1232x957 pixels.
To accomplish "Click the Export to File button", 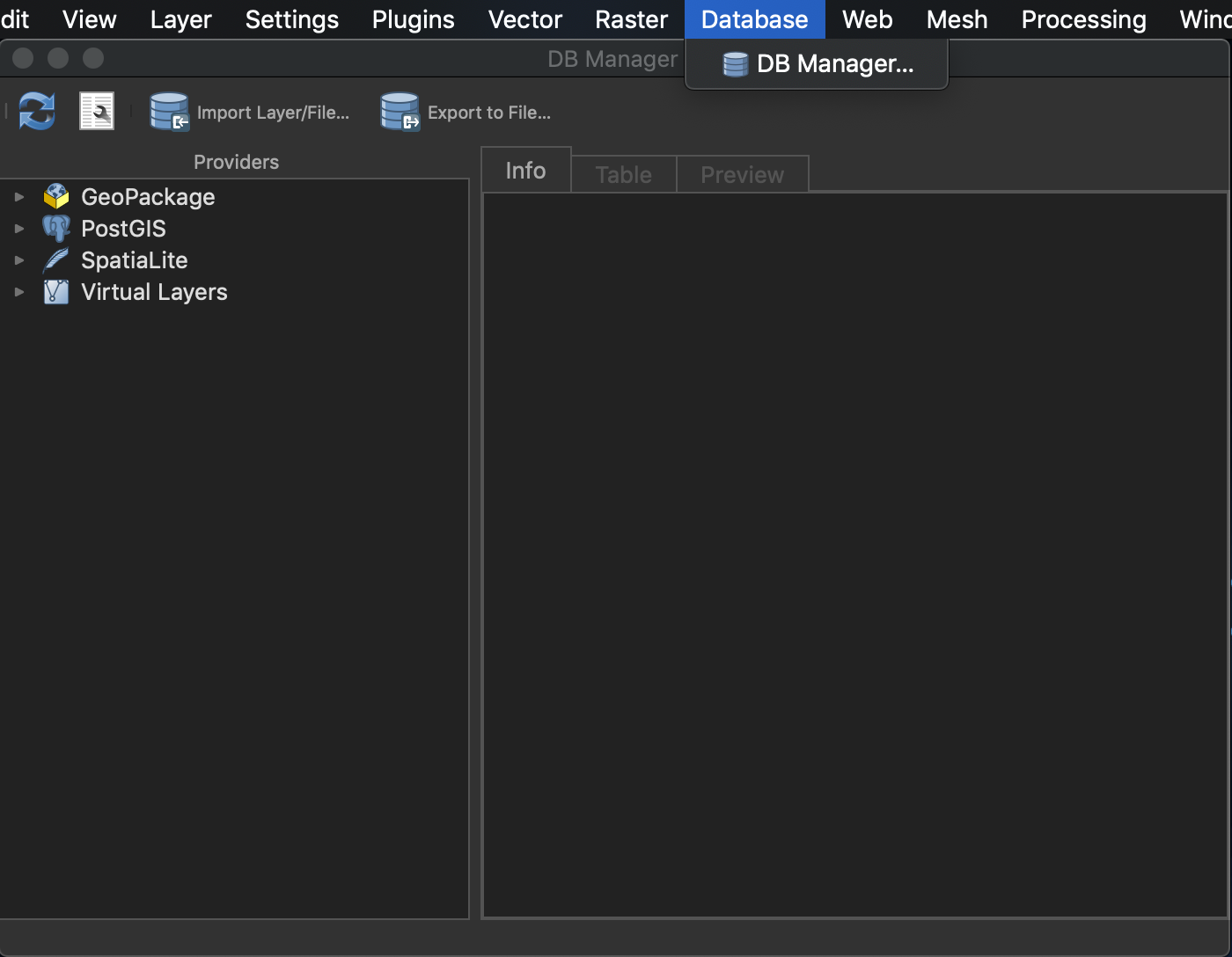I will (488, 112).
